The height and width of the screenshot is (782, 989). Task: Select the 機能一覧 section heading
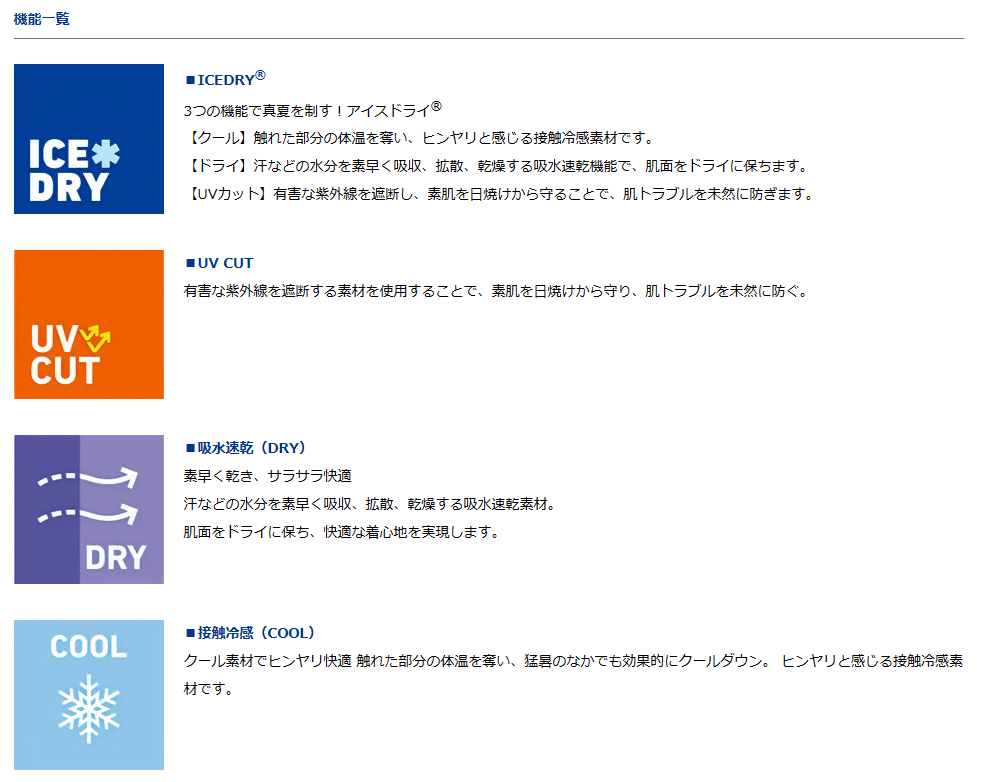tap(42, 19)
